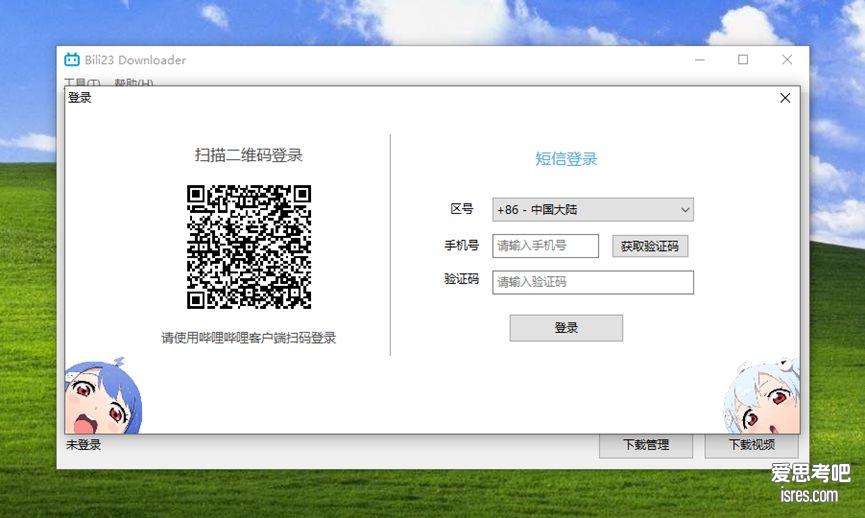Click the 请输入手机号 phone number field
Viewport: 865px width, 518px height.
(545, 245)
